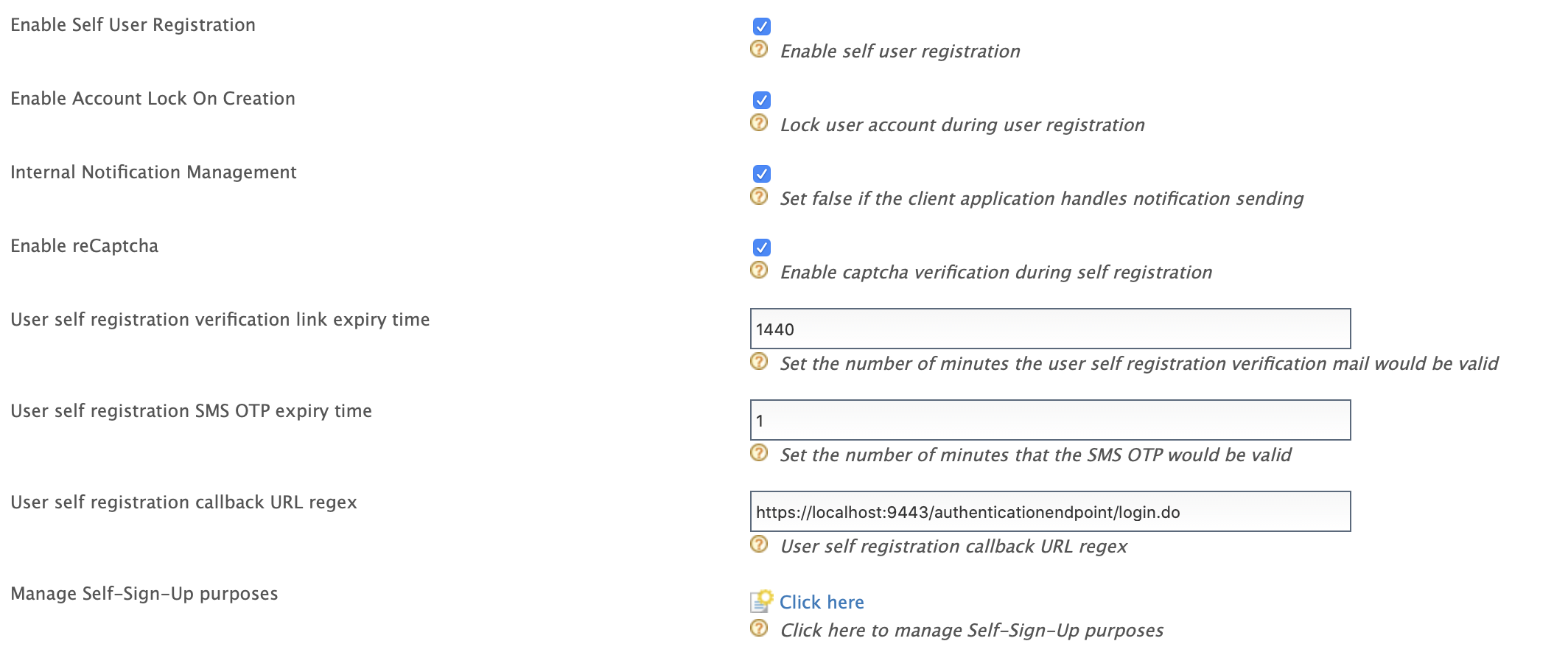Toggle the Internal Notification Management checkbox

point(761,173)
